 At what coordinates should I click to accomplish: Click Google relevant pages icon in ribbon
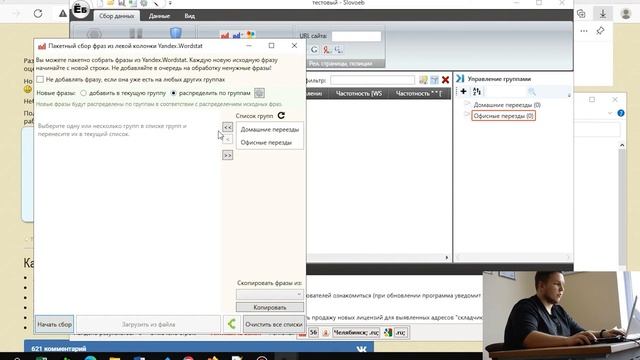(x=314, y=49)
